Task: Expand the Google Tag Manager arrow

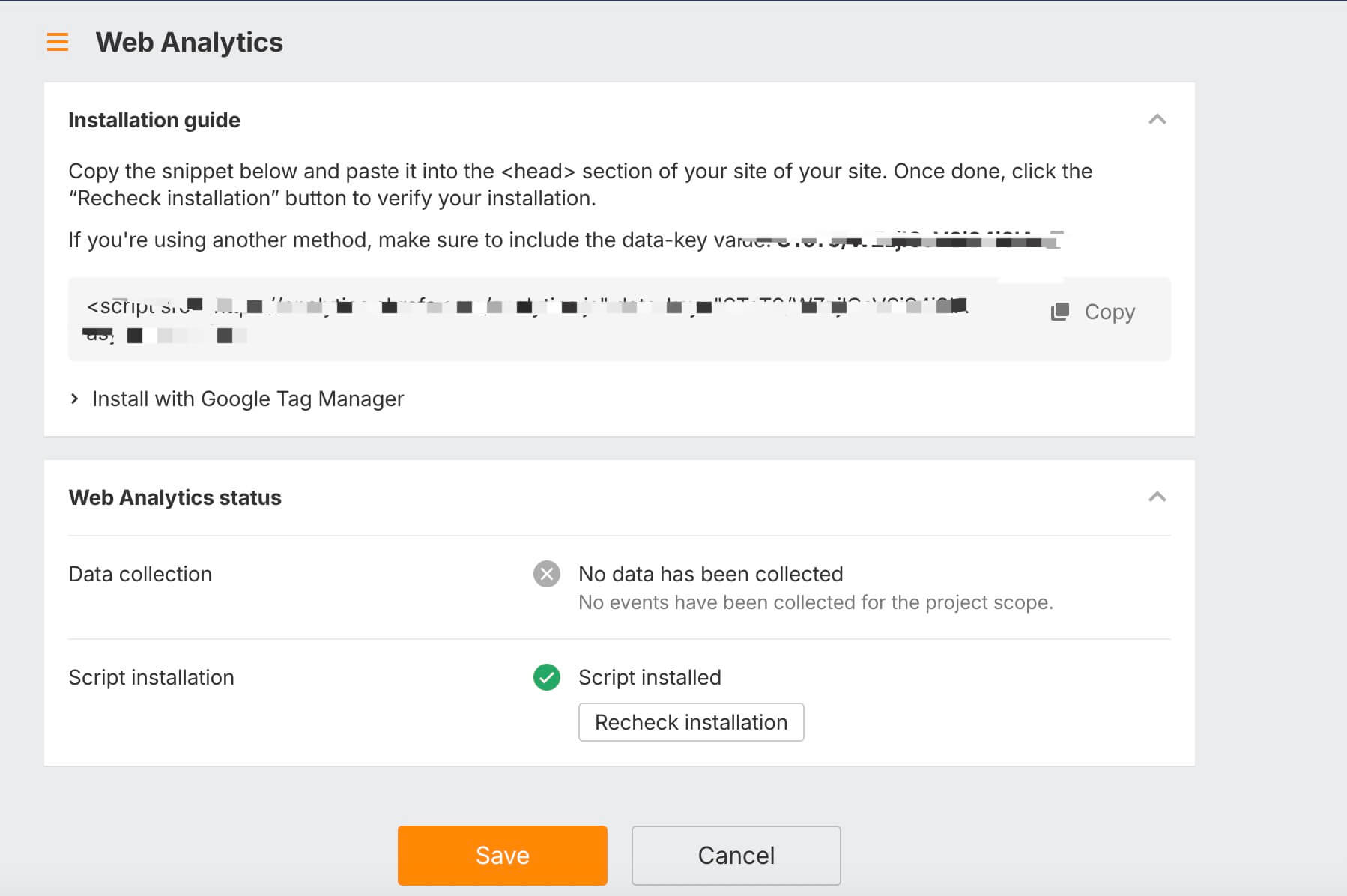Action: (74, 399)
